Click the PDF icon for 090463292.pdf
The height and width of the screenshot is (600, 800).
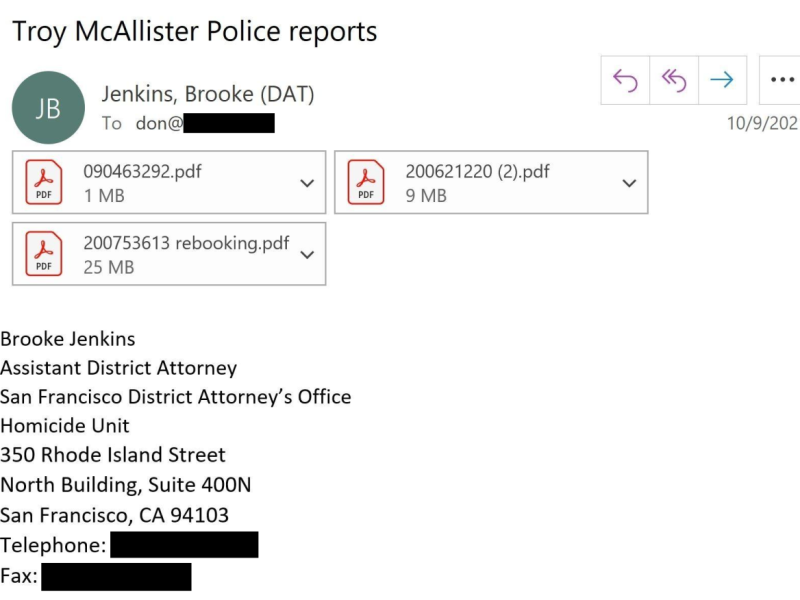click(x=44, y=182)
